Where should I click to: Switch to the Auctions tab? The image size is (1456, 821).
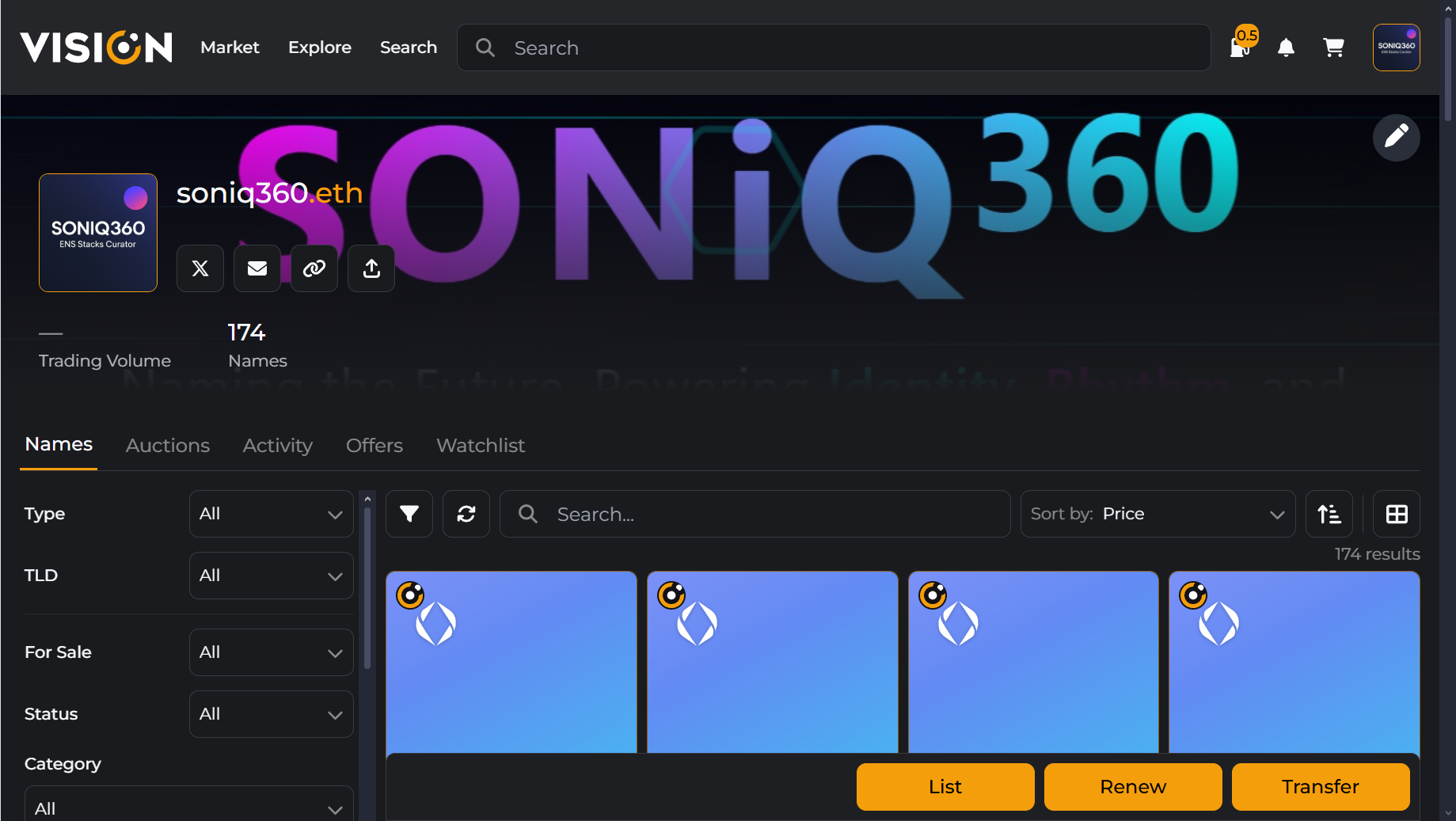(x=168, y=446)
